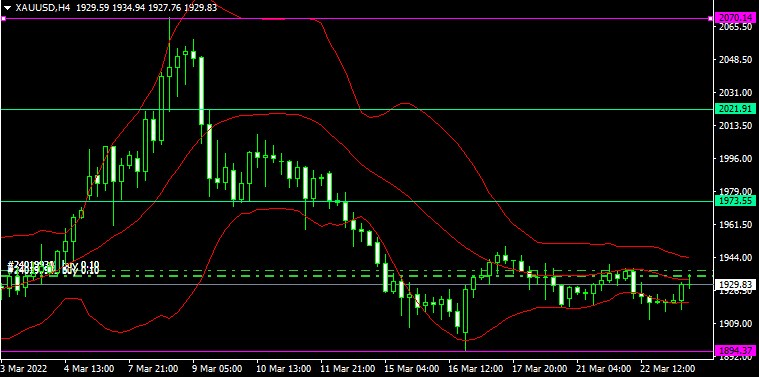The image size is (759, 377).
Task: Click the current price label 1929.83
Action: (x=734, y=284)
